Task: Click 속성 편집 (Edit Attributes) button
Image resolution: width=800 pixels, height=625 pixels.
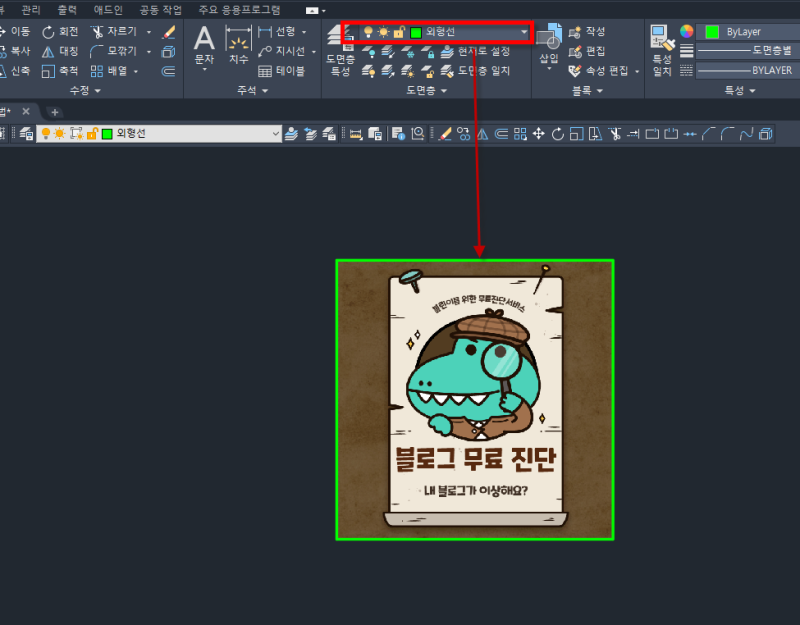Action: 599,70
